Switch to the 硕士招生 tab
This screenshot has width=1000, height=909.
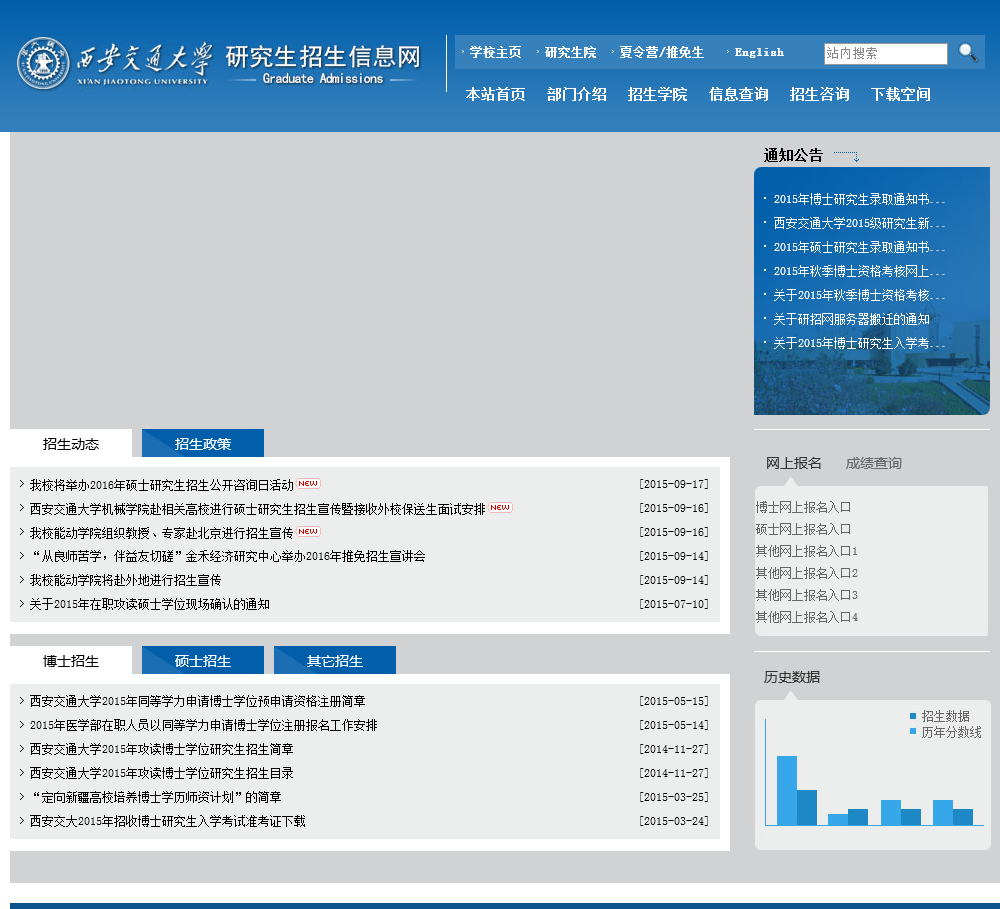click(203, 660)
